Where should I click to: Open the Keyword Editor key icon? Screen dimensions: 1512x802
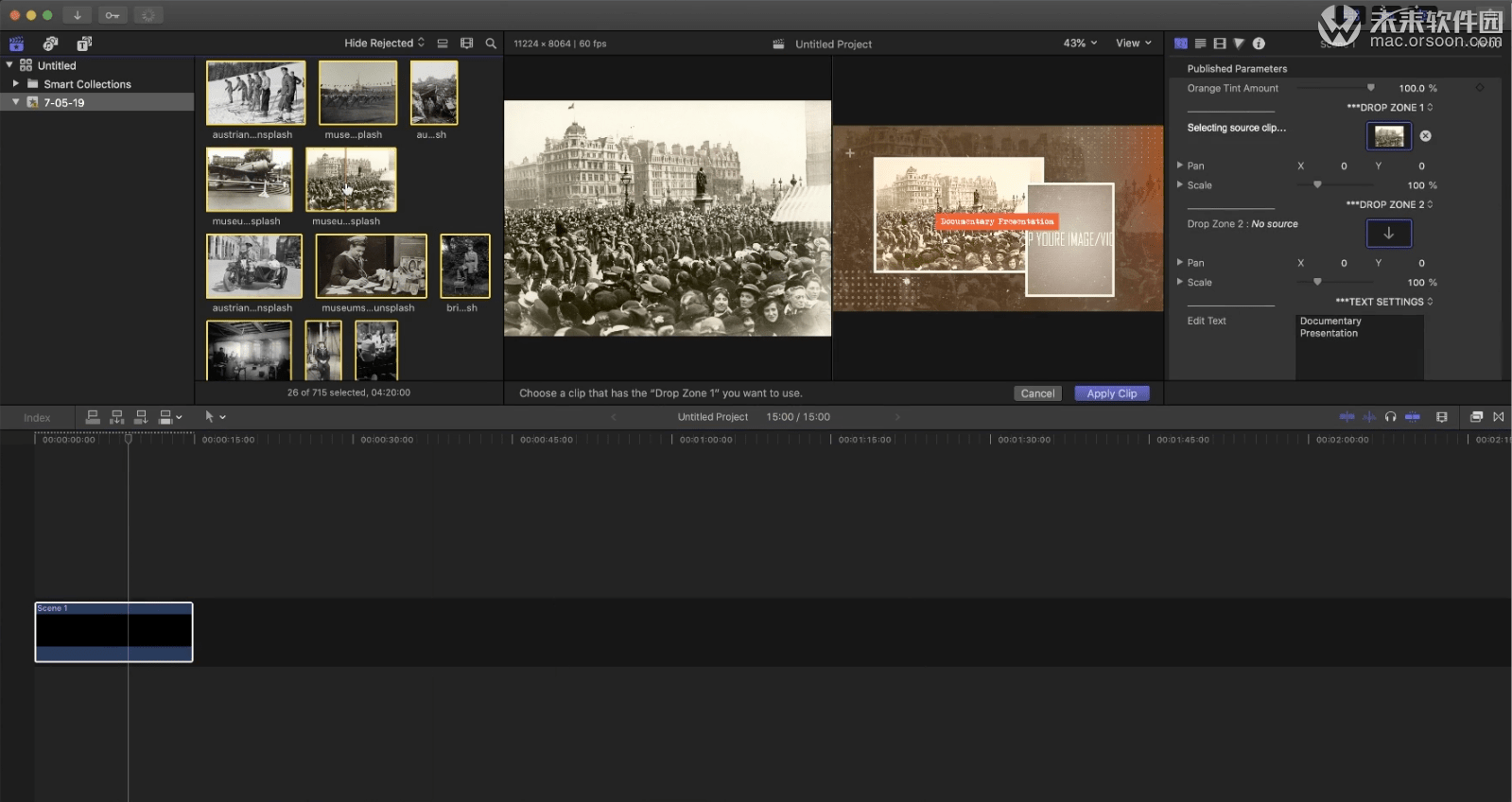[x=113, y=15]
